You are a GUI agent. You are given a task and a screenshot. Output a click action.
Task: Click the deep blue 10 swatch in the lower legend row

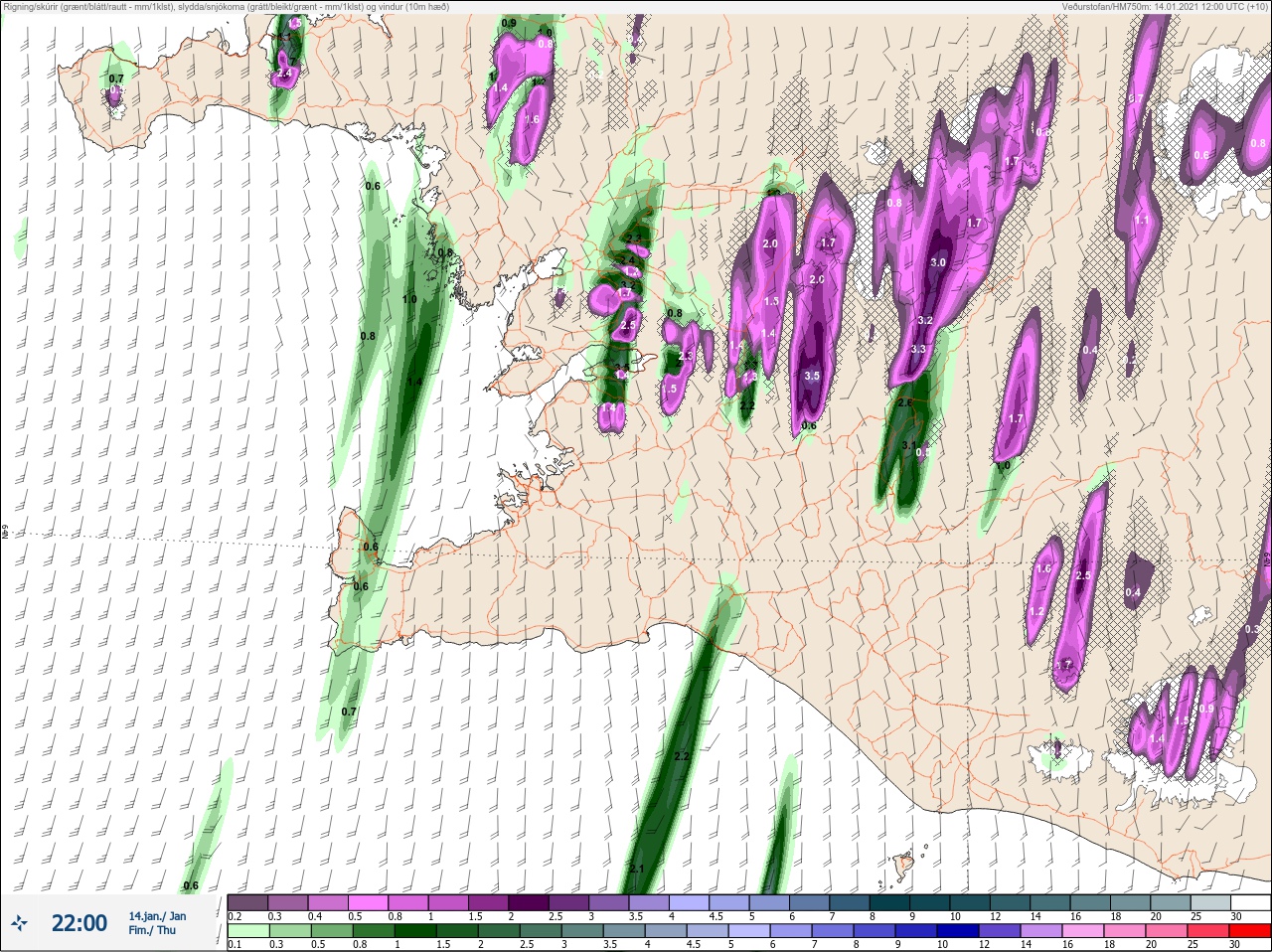point(956,931)
